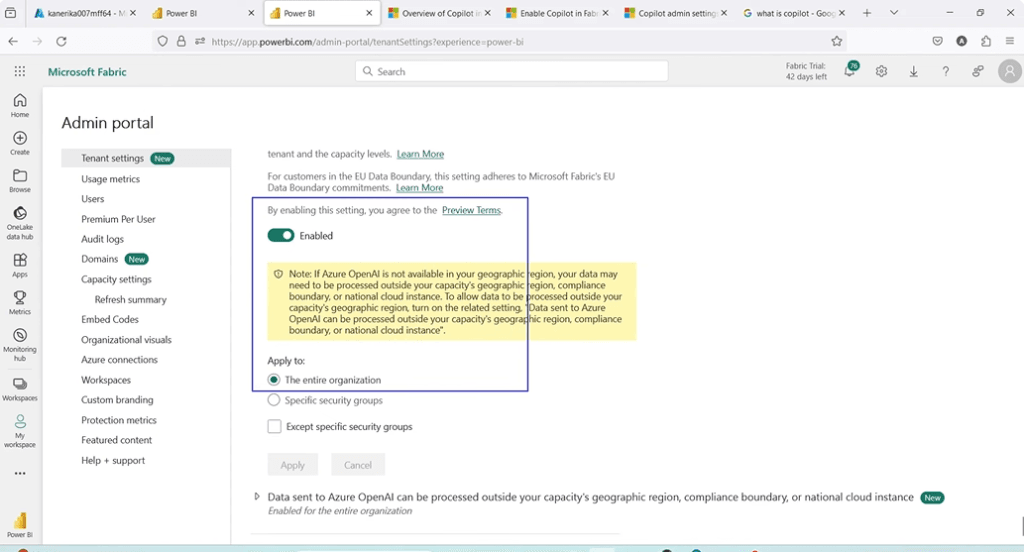Open Domains admin page

point(100,259)
